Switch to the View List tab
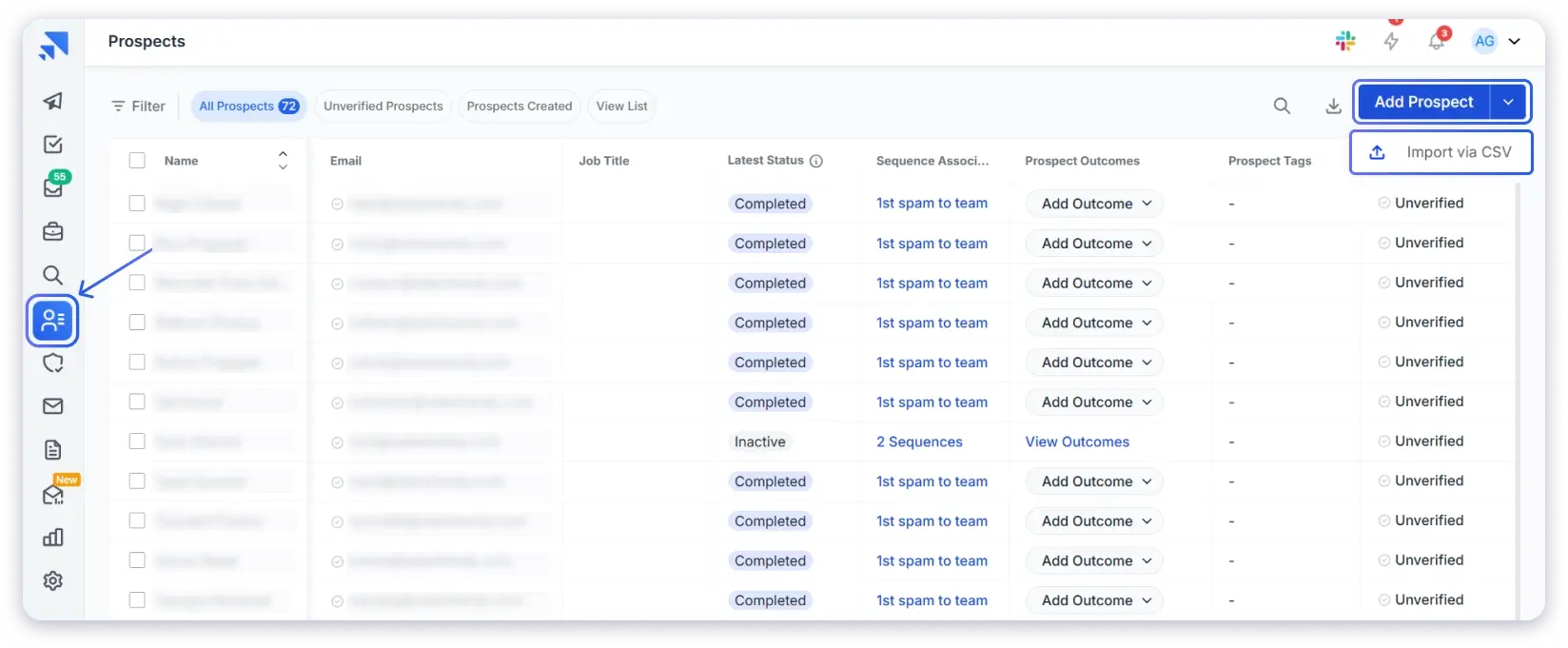Image resolution: width=1568 pixels, height=648 pixels. click(622, 106)
